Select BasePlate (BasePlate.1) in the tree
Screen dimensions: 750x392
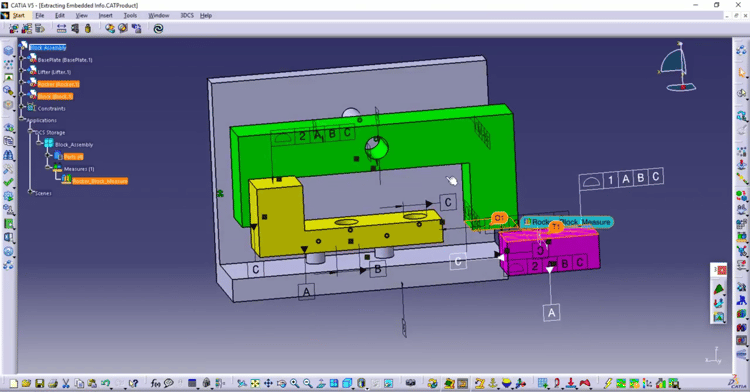tap(65, 60)
